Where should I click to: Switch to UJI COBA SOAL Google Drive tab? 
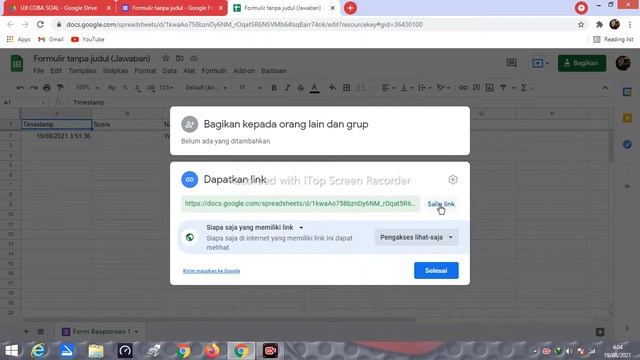pos(58,8)
